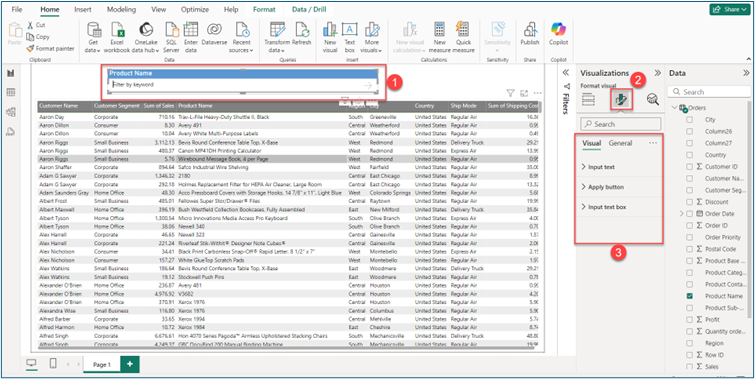
Task: Open the Data / Drill tab
Action: pos(308,10)
